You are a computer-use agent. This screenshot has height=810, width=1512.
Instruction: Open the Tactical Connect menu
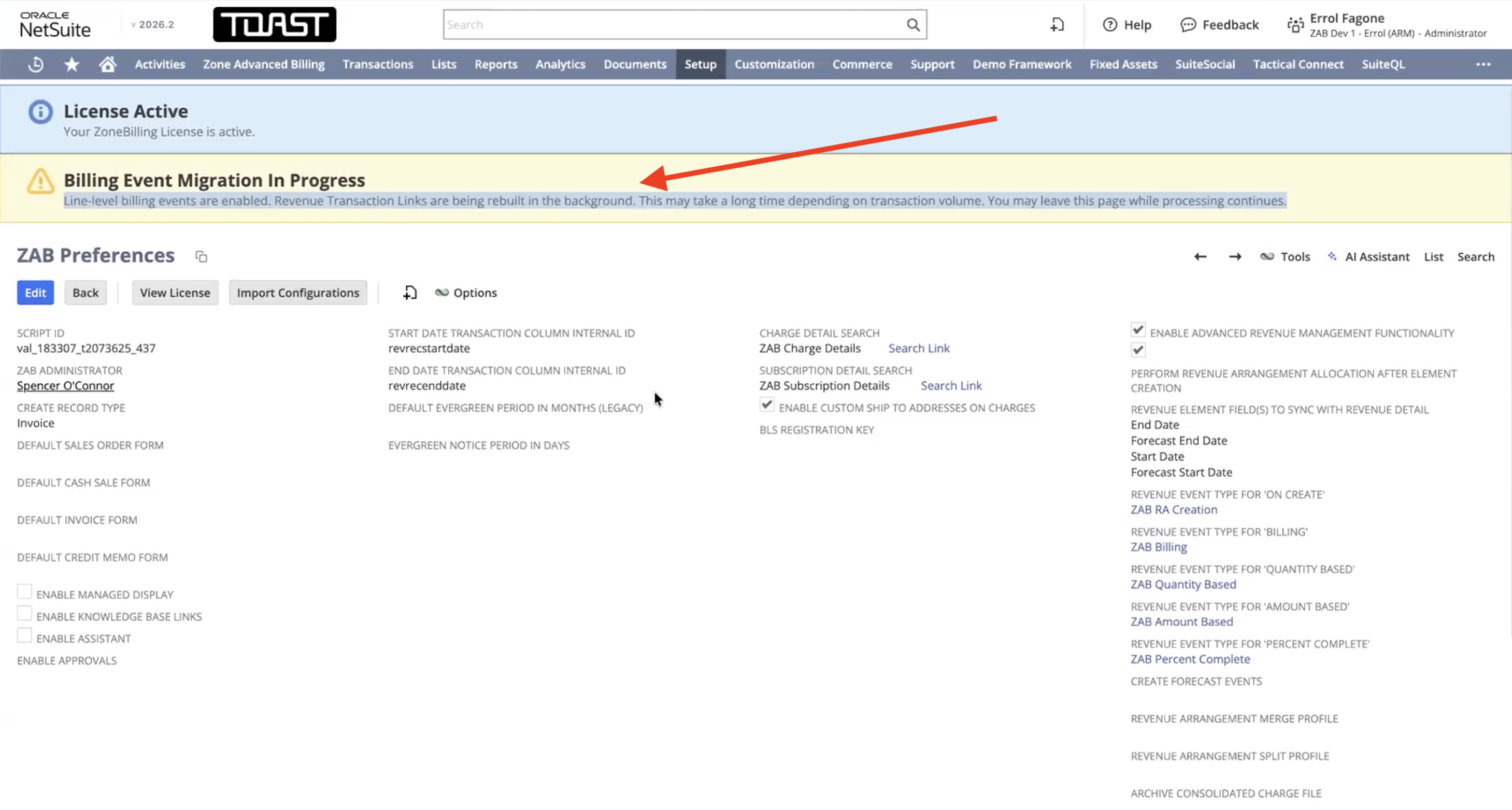1299,65
